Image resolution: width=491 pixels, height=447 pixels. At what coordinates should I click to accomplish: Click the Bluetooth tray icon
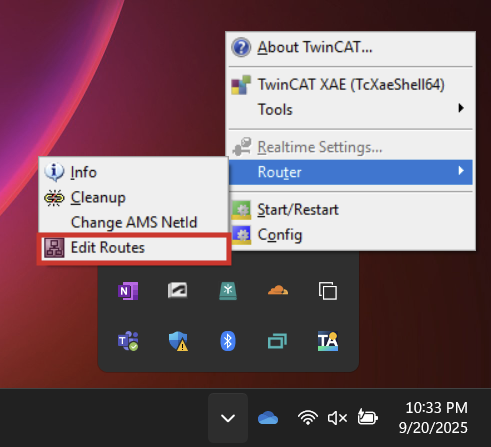pyautogui.click(x=228, y=341)
